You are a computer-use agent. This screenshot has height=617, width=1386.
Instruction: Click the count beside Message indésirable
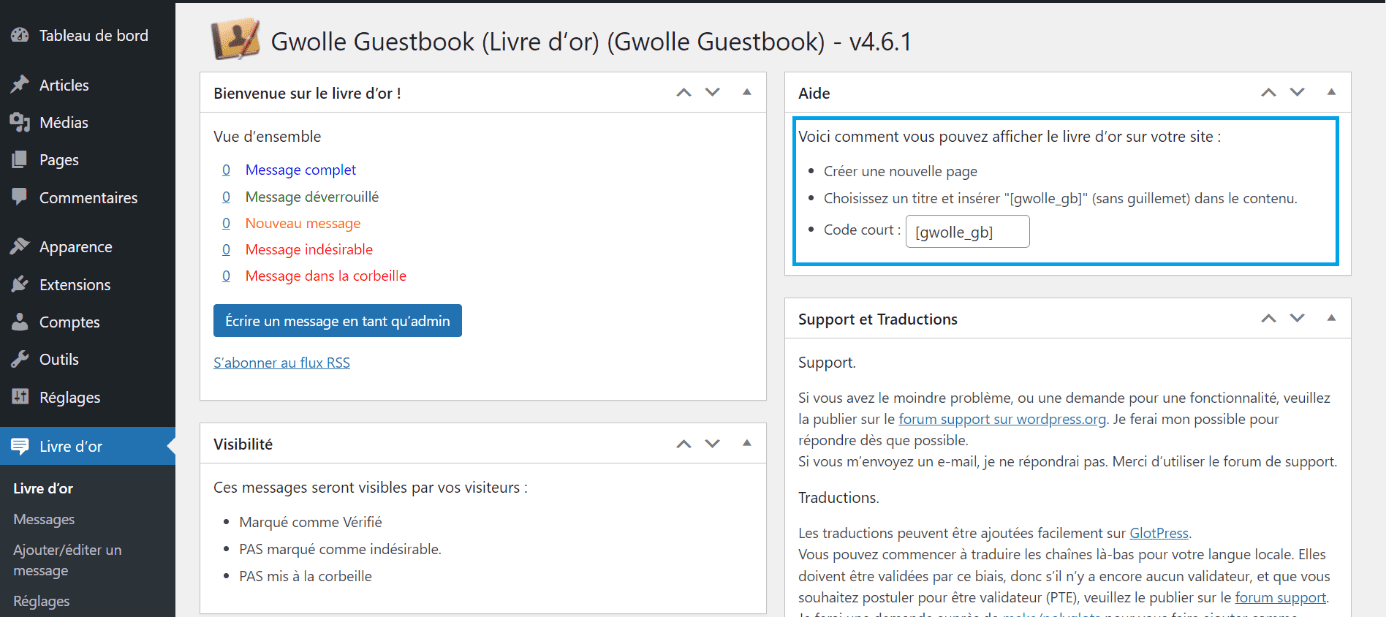pos(226,249)
